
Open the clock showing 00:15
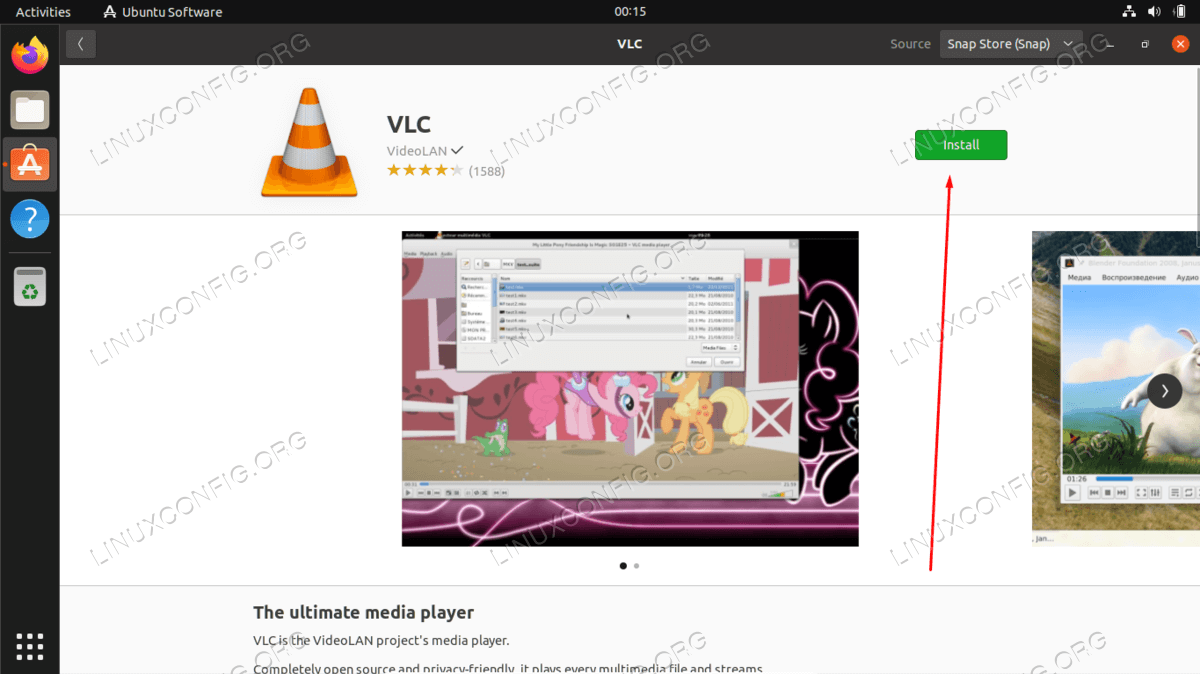click(630, 12)
